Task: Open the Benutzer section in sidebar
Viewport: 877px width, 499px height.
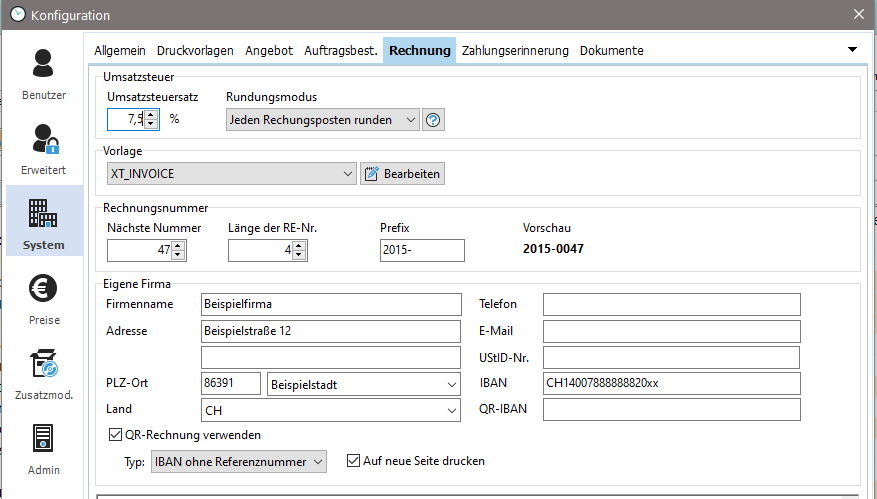Action: point(44,74)
